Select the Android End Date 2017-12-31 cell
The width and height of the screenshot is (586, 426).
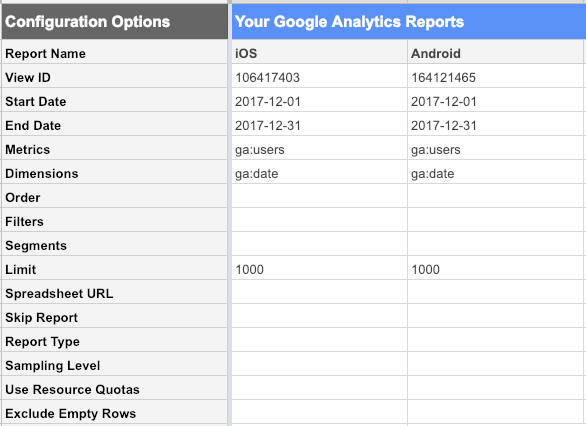[x=495, y=125]
